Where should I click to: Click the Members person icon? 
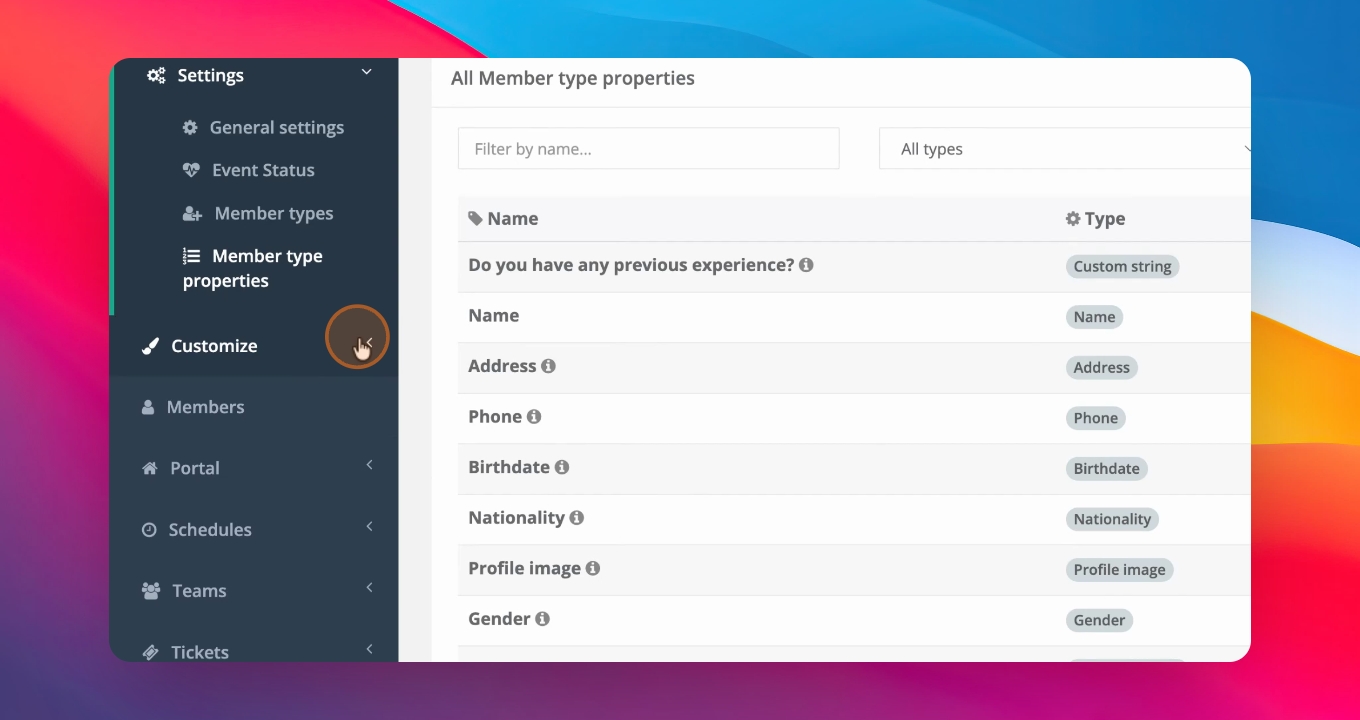(148, 407)
